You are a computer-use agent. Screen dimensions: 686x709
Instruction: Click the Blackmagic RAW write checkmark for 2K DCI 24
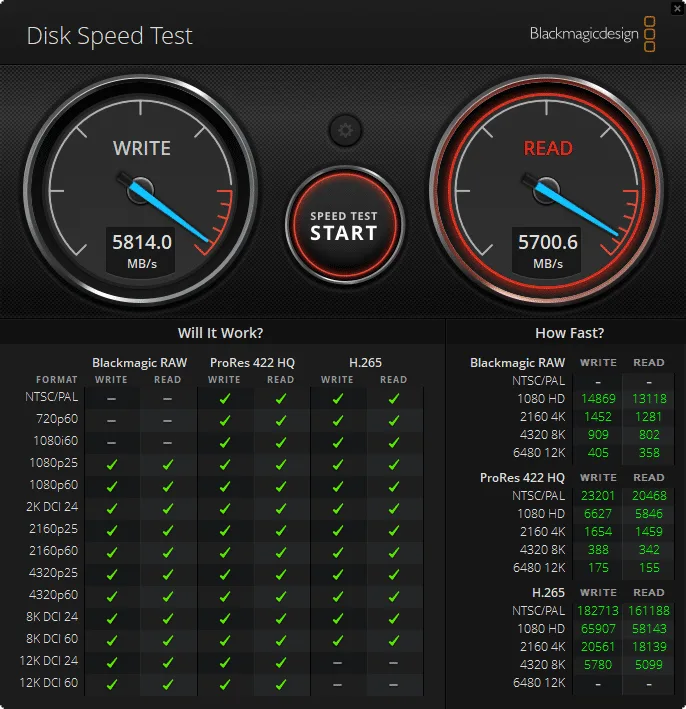tap(112, 508)
